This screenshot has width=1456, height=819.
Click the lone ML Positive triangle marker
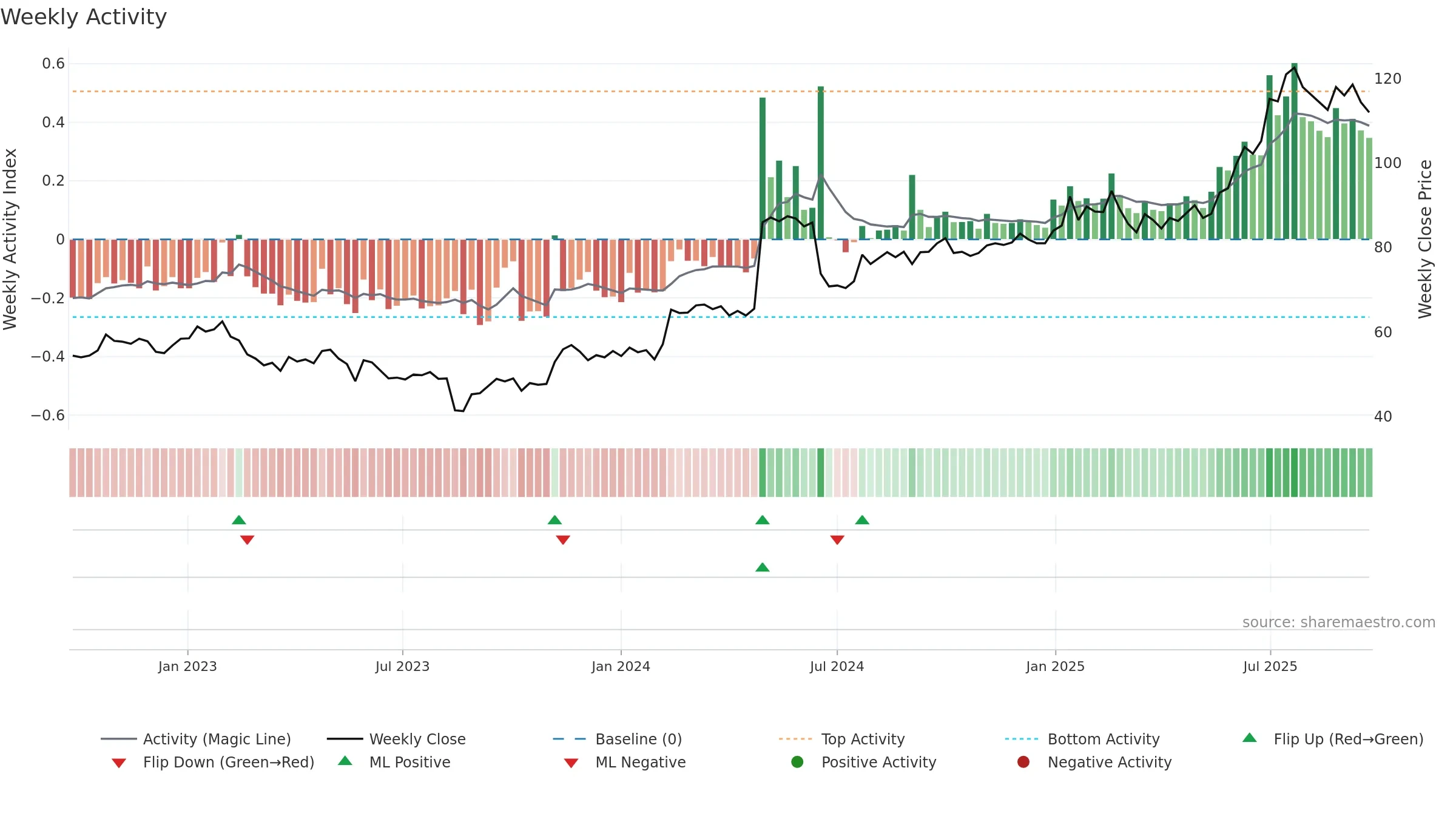[x=763, y=567]
